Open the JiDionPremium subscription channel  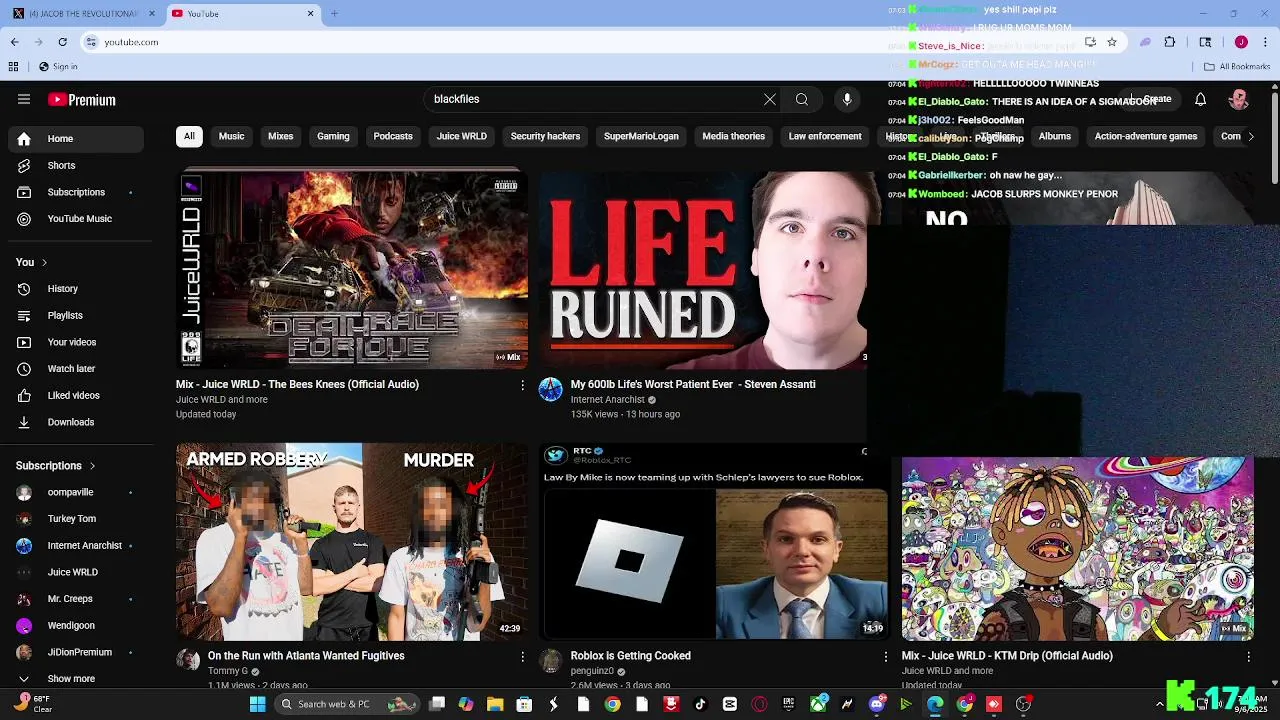coord(76,652)
